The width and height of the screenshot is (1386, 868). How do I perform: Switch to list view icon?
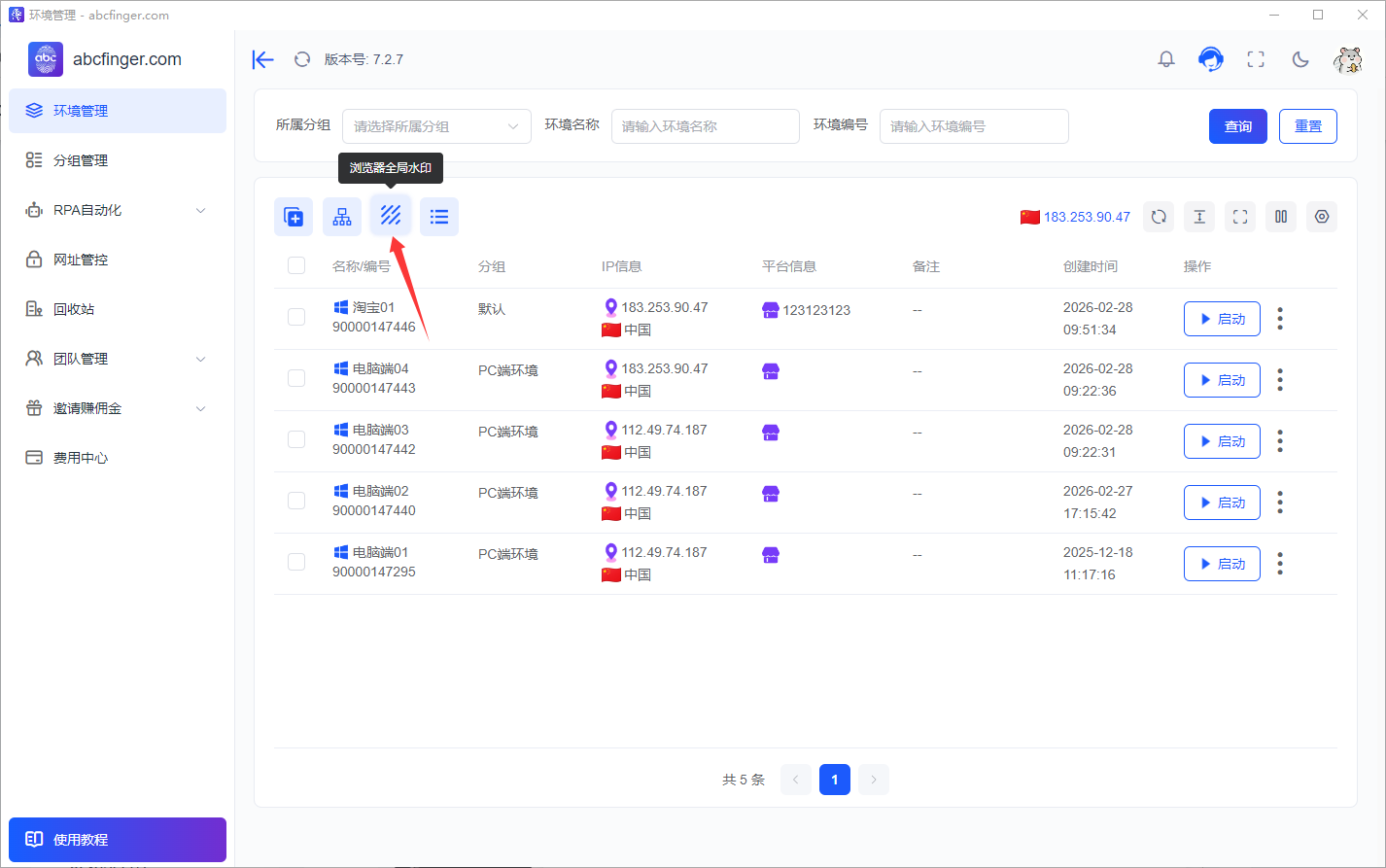tap(439, 216)
